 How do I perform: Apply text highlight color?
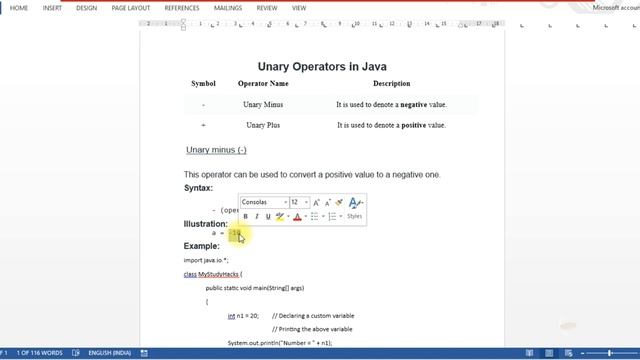[x=280, y=216]
